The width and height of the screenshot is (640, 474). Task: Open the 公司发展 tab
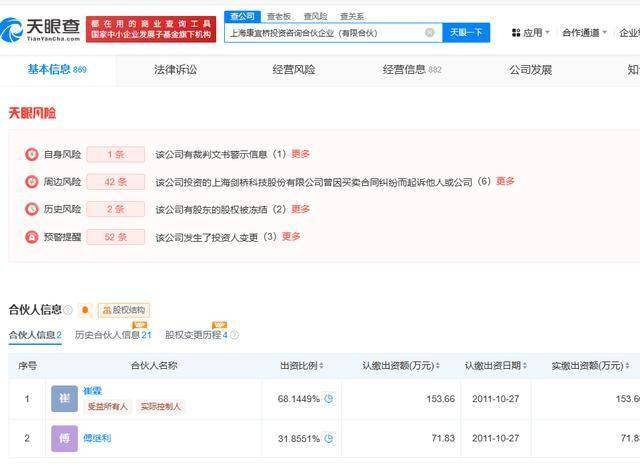530,70
